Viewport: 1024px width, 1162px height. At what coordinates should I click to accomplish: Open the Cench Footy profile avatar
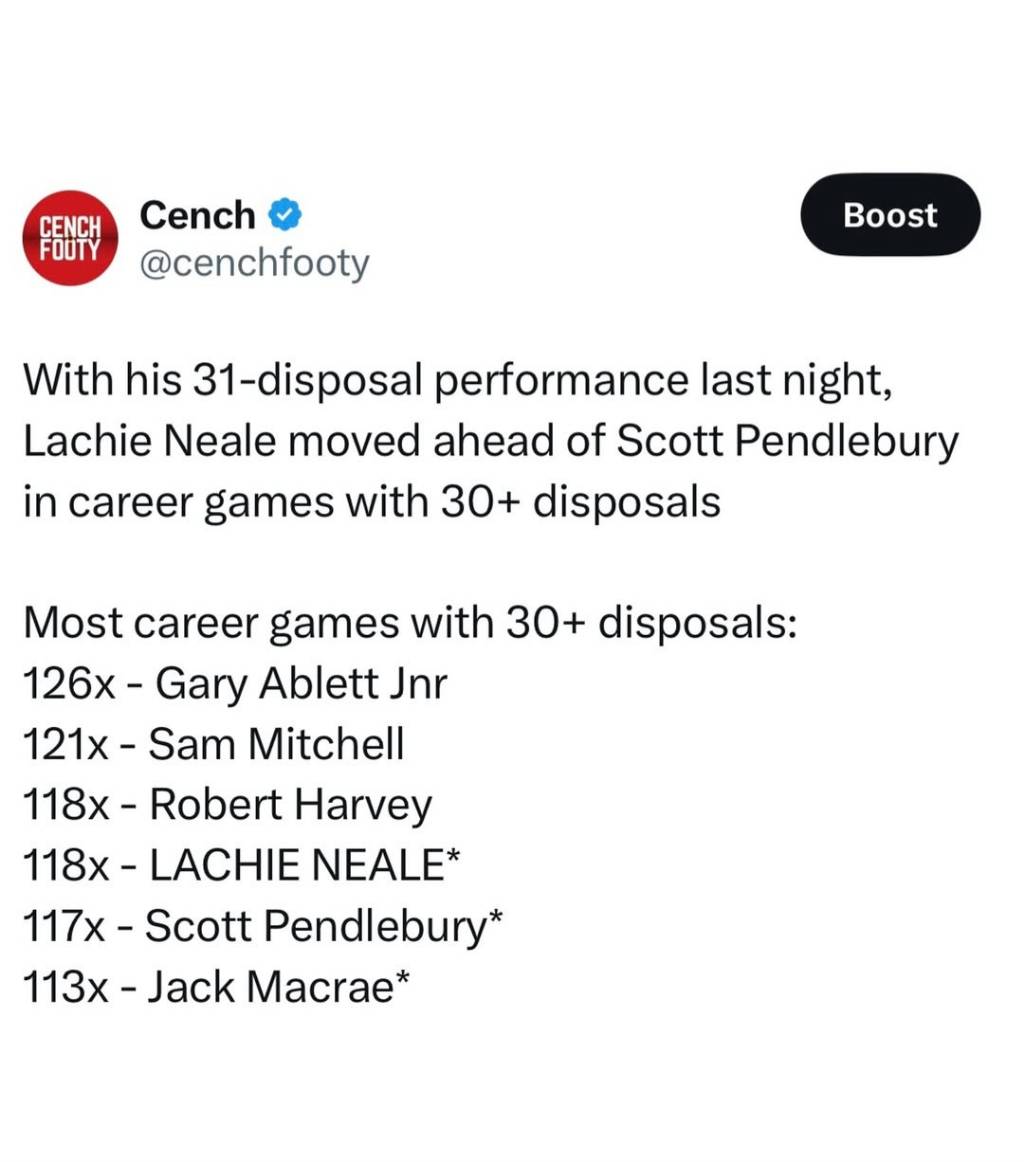pos(70,238)
